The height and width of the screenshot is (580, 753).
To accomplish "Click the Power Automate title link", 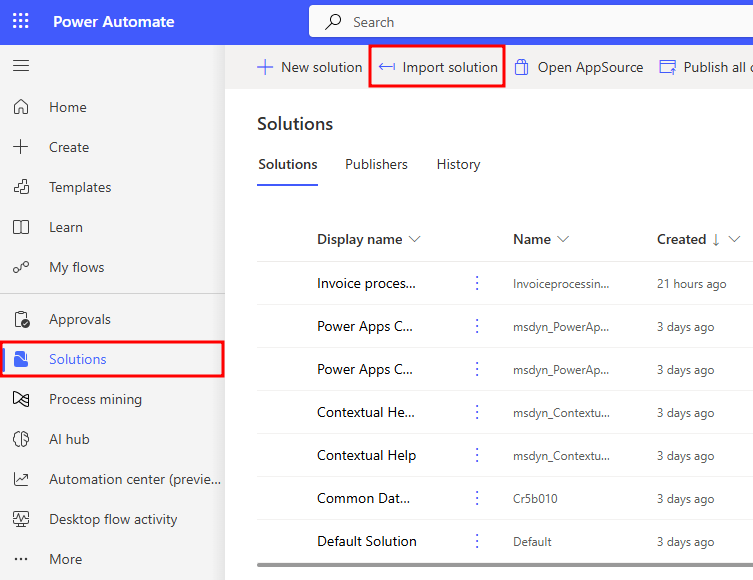I will (114, 22).
